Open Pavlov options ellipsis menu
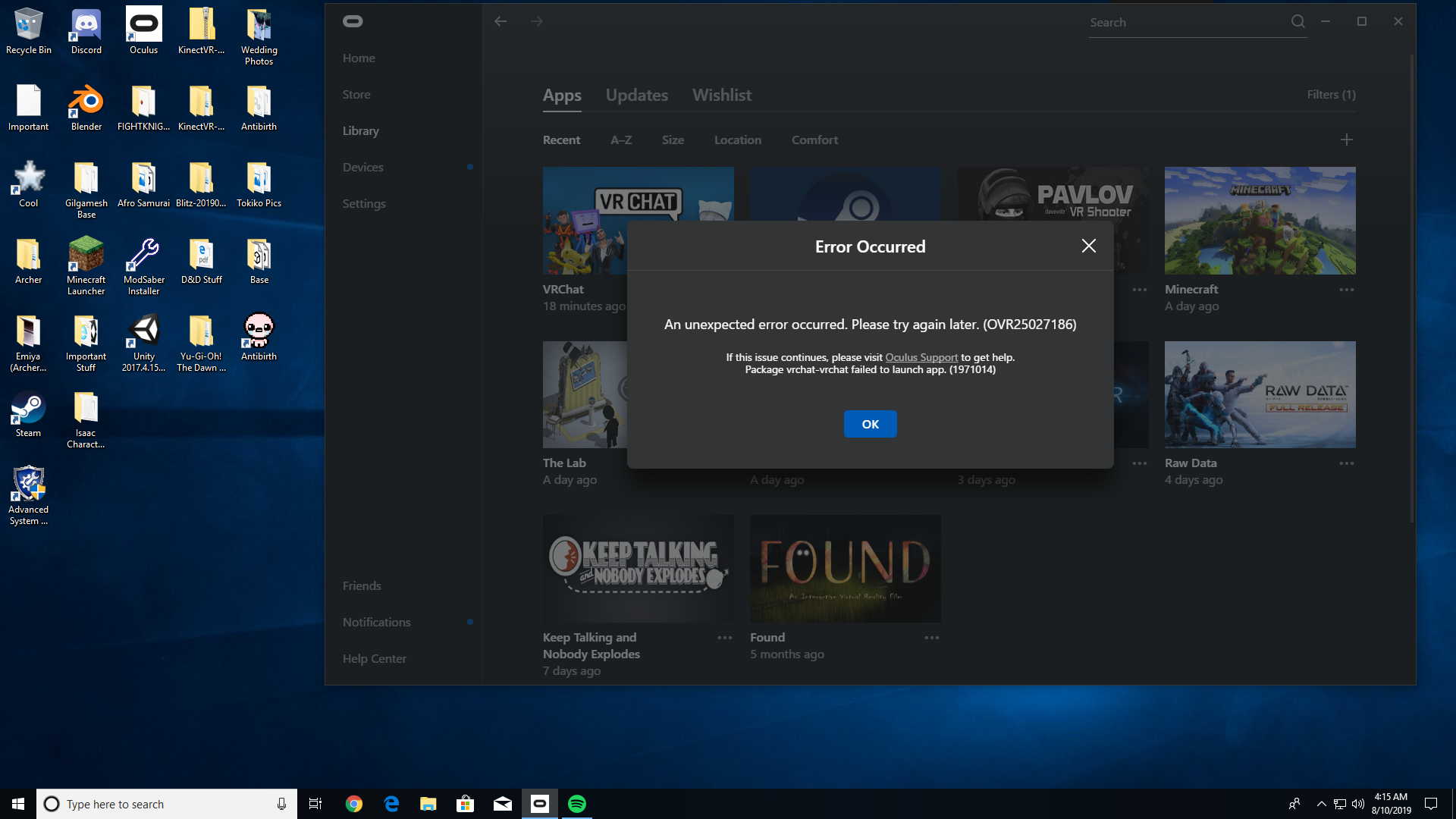1456x819 pixels. [1140, 290]
